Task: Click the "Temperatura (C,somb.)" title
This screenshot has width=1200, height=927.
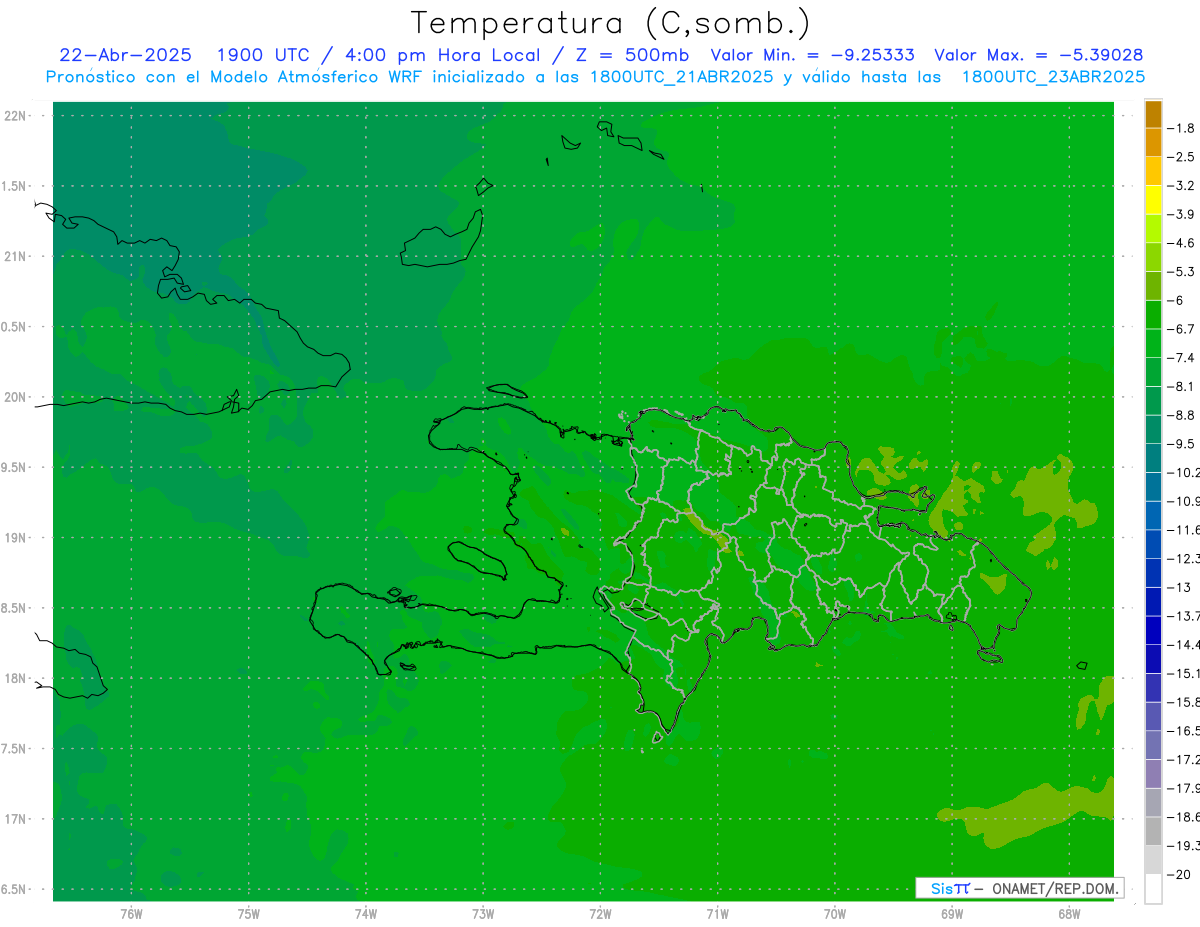Action: pyautogui.click(x=611, y=23)
